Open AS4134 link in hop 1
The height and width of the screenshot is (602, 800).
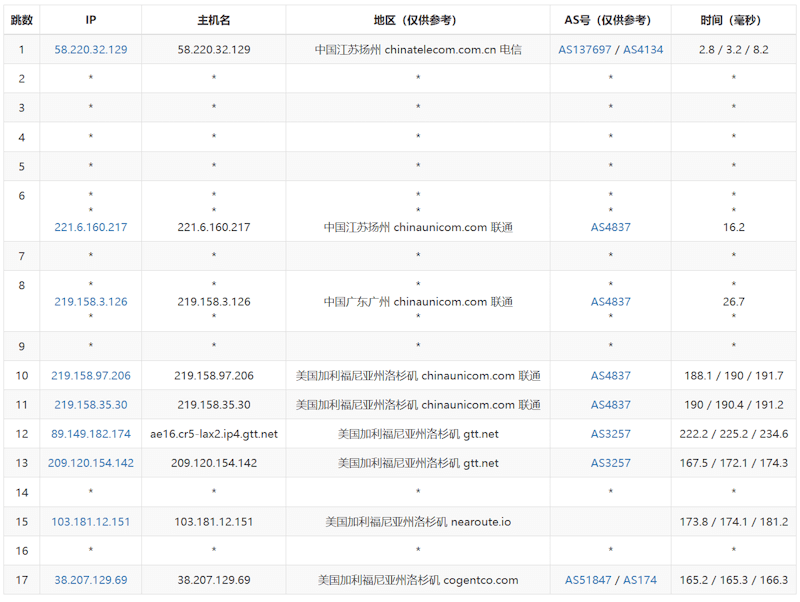643,49
